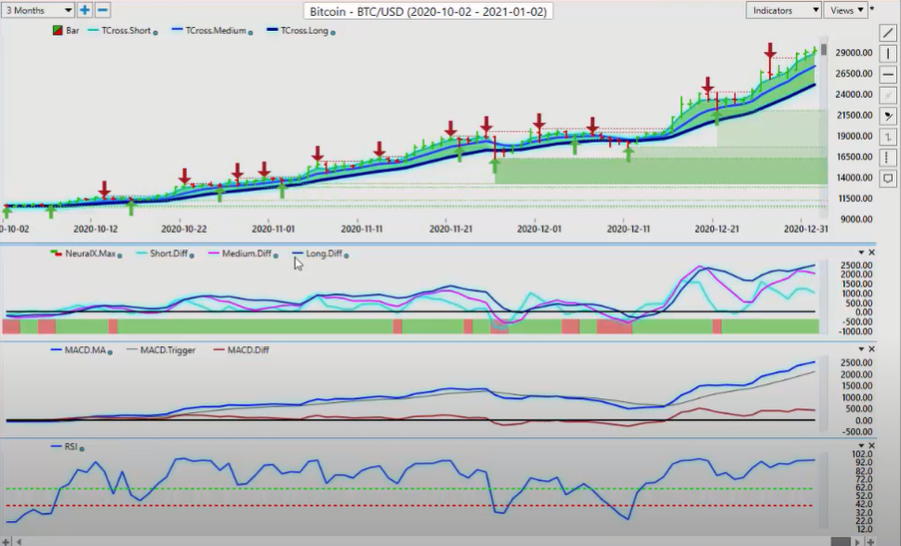
Task: Select the dotted vertical line tool
Action: (x=888, y=157)
